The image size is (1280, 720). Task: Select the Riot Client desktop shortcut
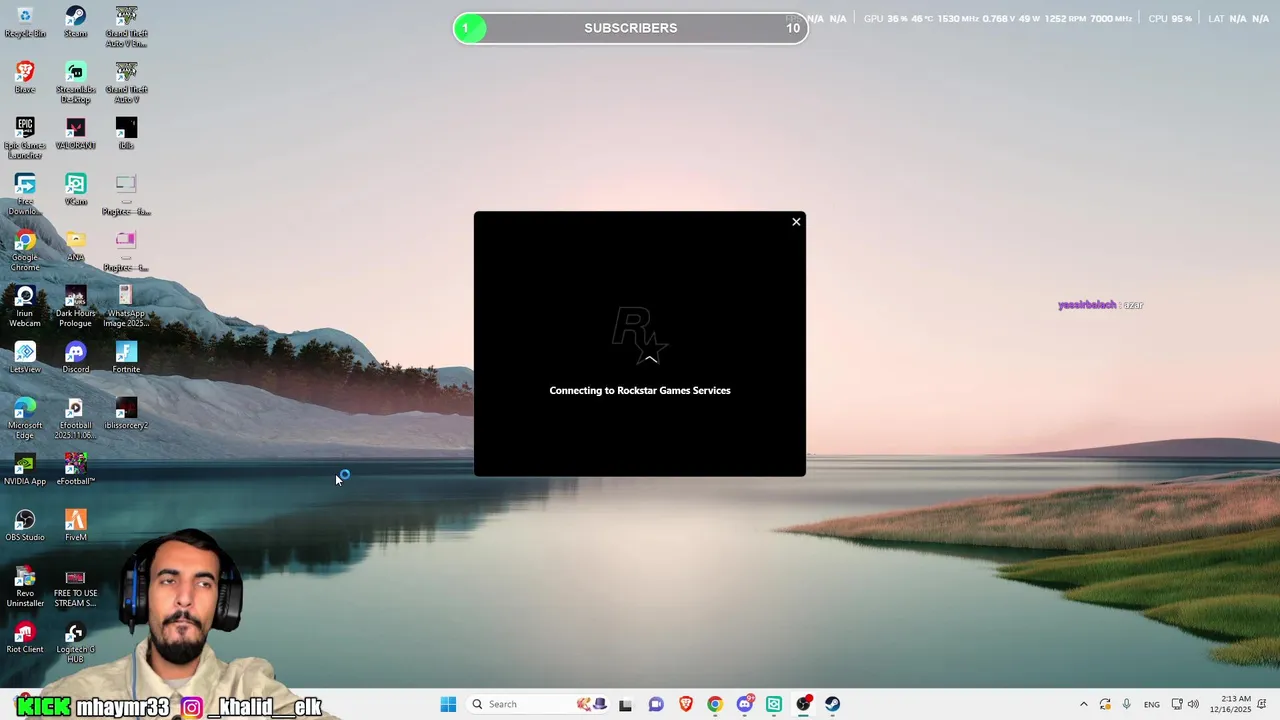[x=25, y=639]
